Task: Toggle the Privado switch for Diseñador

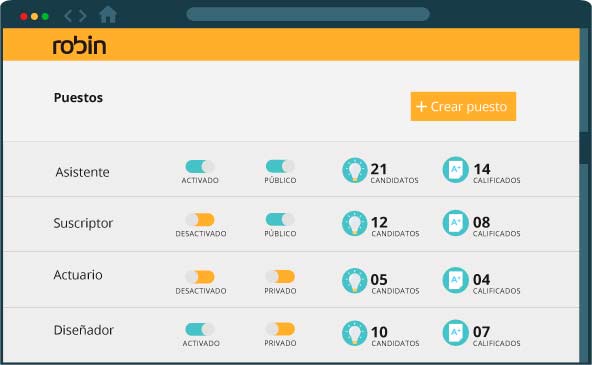Action: 280,329
